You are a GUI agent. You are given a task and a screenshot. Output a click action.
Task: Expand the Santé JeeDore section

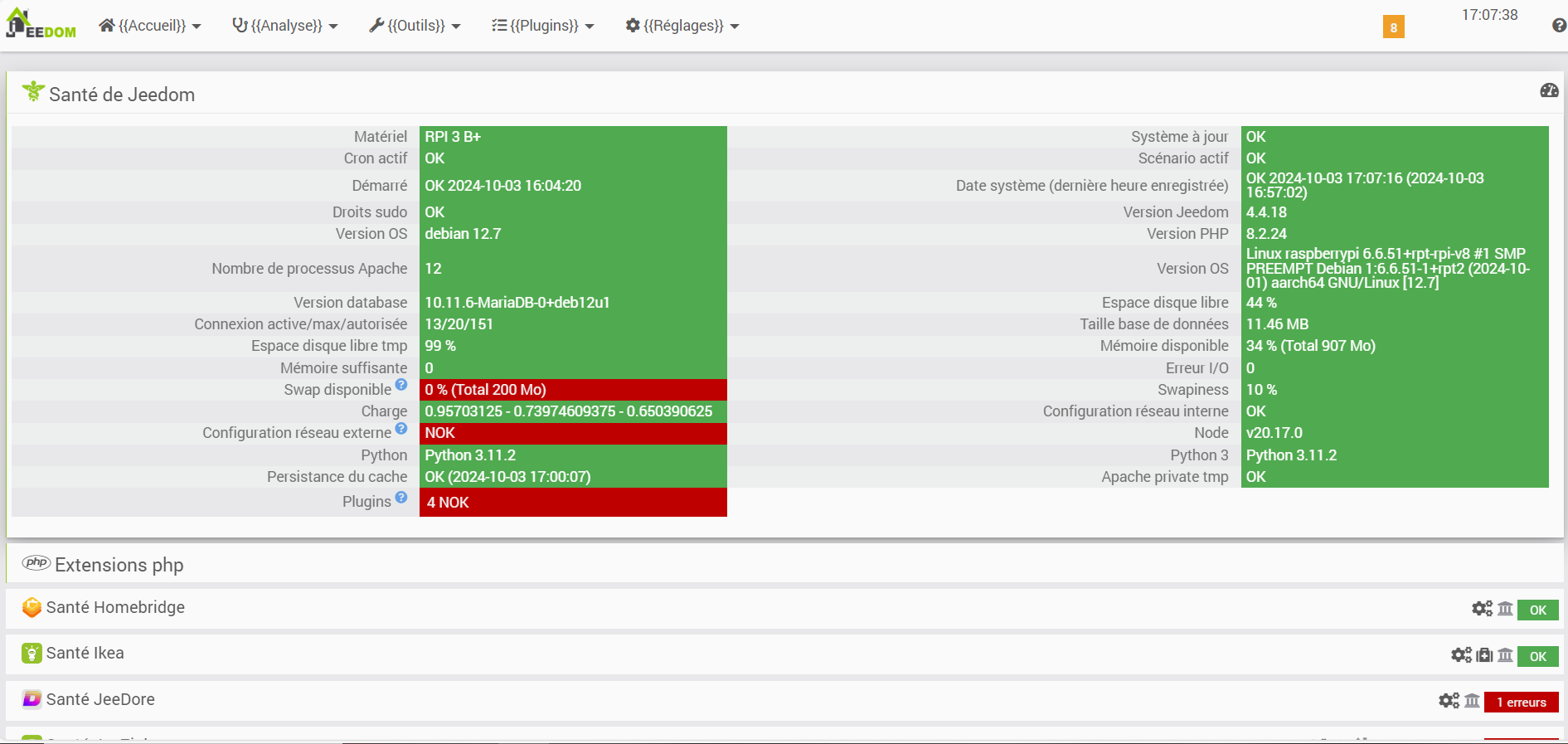(784, 701)
